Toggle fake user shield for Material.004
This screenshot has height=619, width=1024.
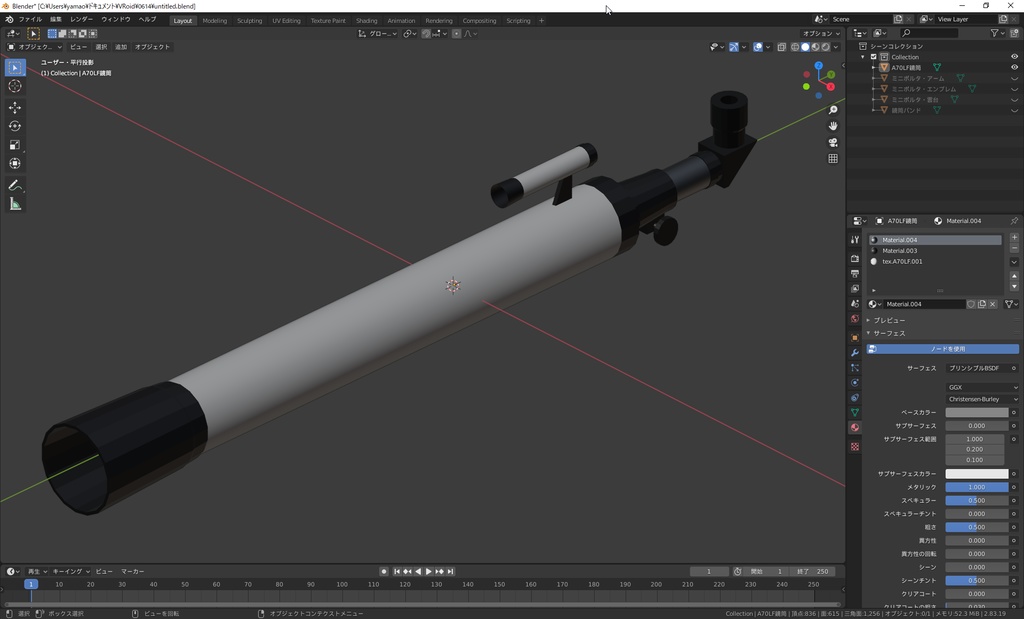[971, 304]
